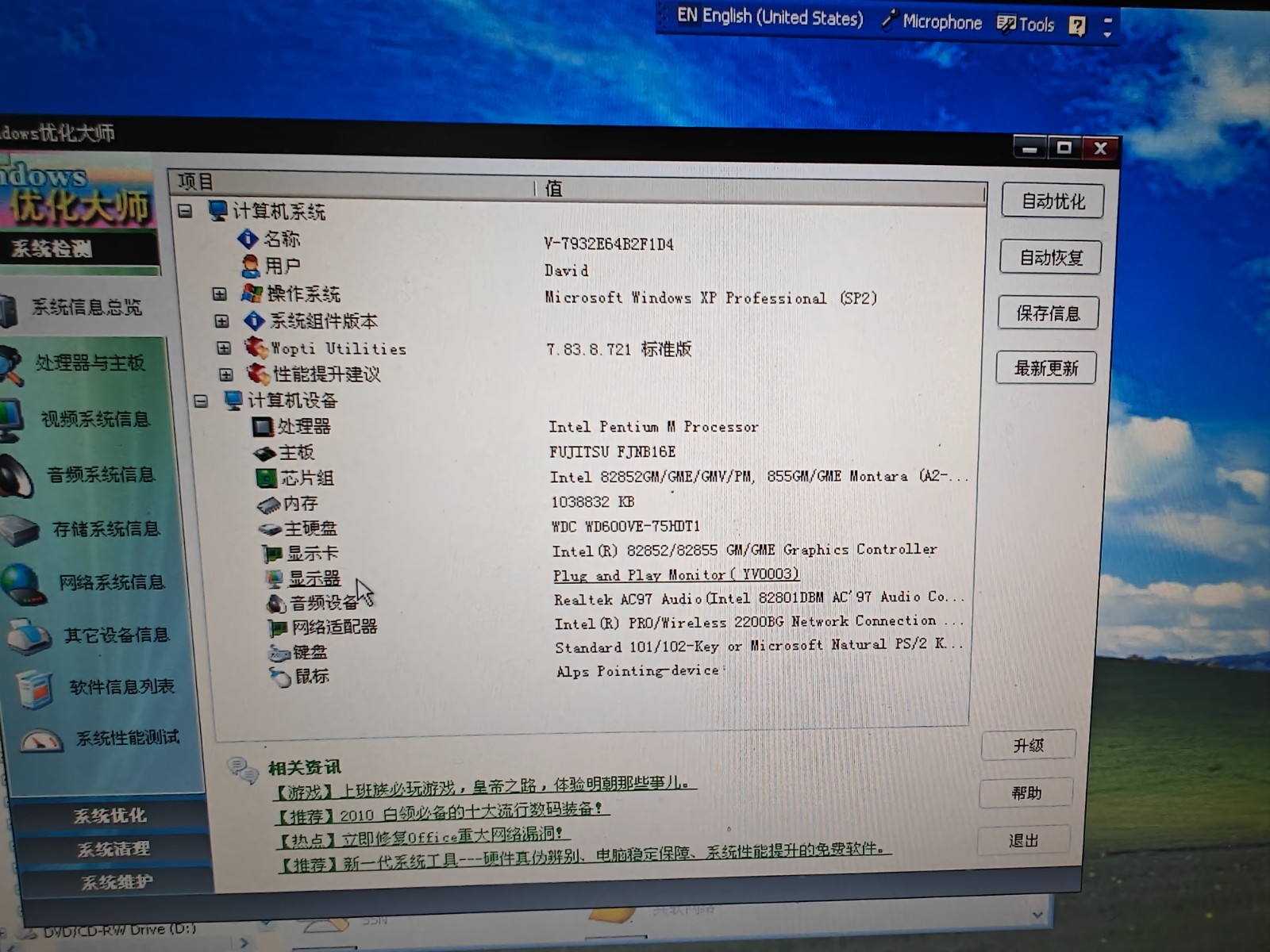Click the 计算机系统 computer icon in tree
This screenshot has height=952, width=1270.
point(217,210)
